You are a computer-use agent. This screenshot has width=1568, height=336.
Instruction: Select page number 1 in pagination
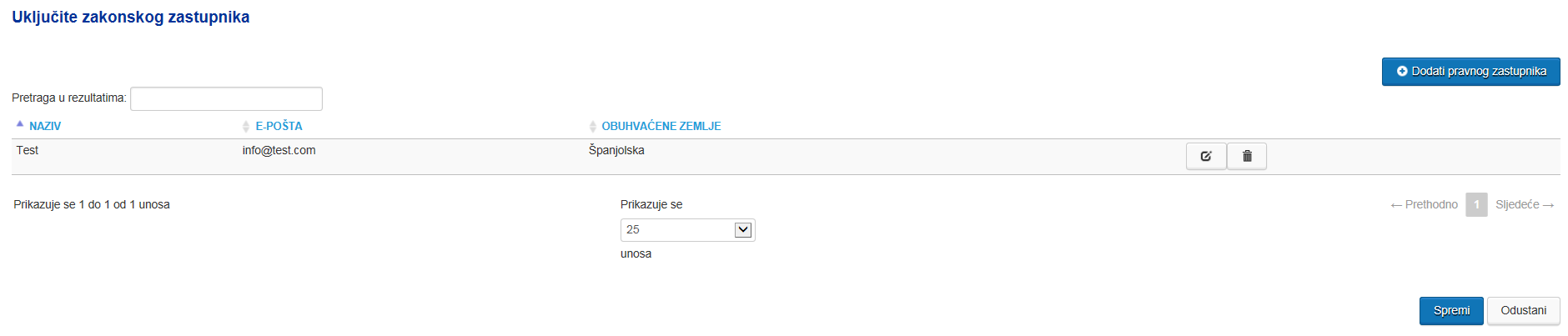pyautogui.click(x=1477, y=205)
